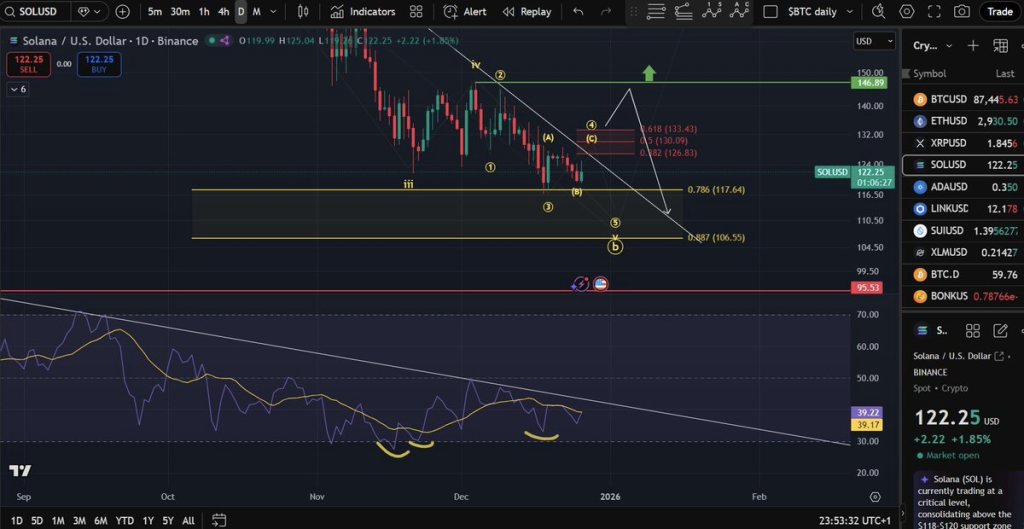The width and height of the screenshot is (1024, 529).
Task: Select LINKUSD in the watchlist
Action: [963, 208]
